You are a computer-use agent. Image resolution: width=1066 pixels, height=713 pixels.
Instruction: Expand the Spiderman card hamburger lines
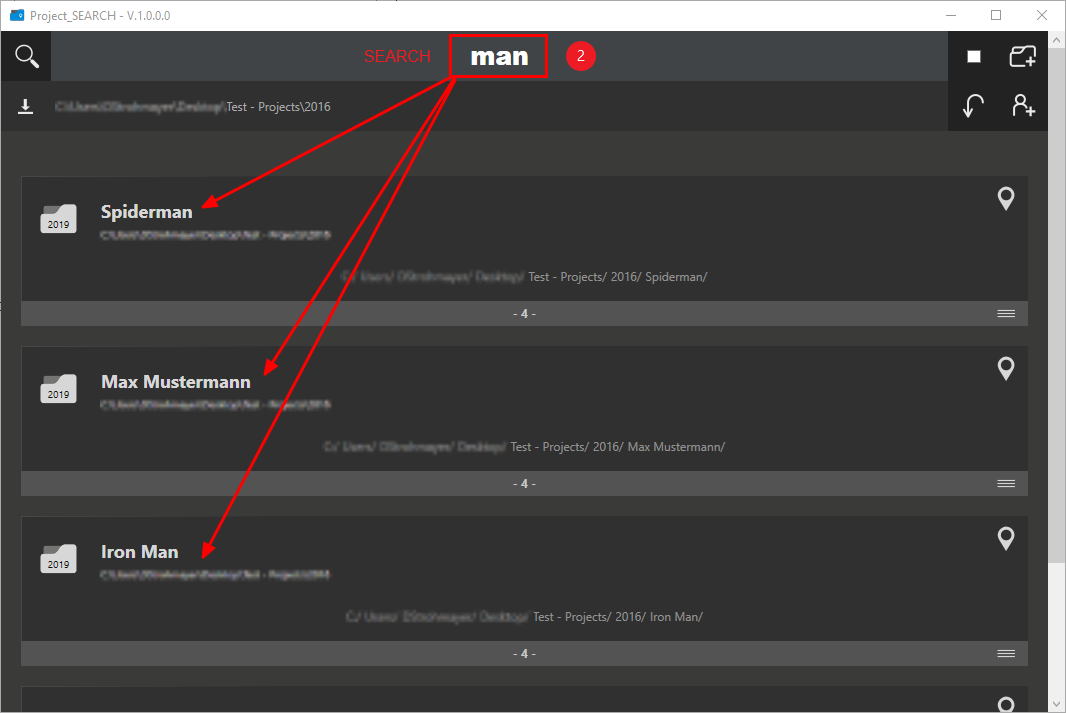tap(1006, 313)
